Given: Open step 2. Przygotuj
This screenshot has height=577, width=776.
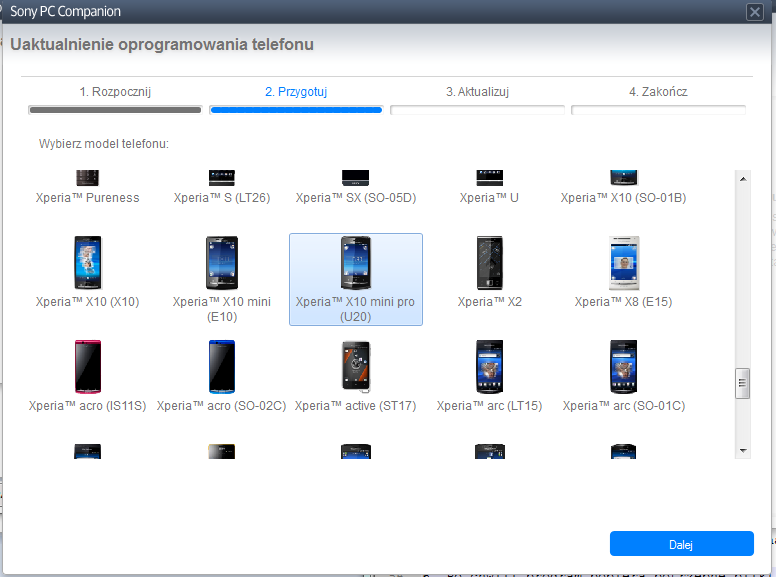Looking at the screenshot, I should [296, 92].
